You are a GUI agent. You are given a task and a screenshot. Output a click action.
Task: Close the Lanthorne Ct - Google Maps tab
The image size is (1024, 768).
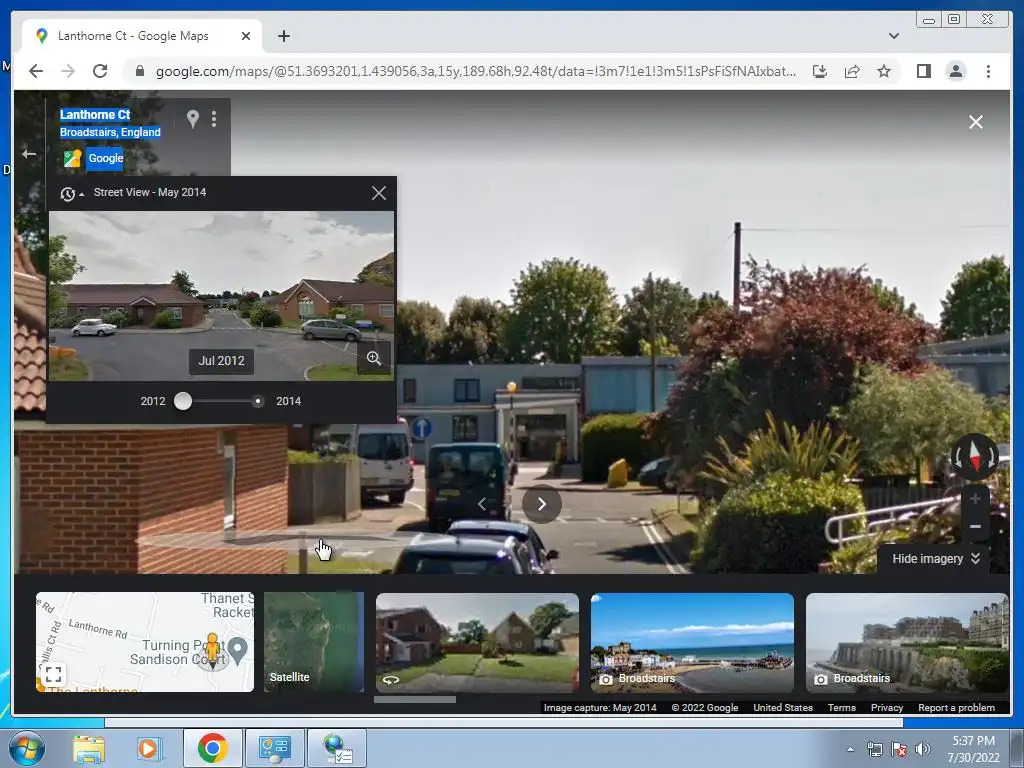pyautogui.click(x=246, y=36)
